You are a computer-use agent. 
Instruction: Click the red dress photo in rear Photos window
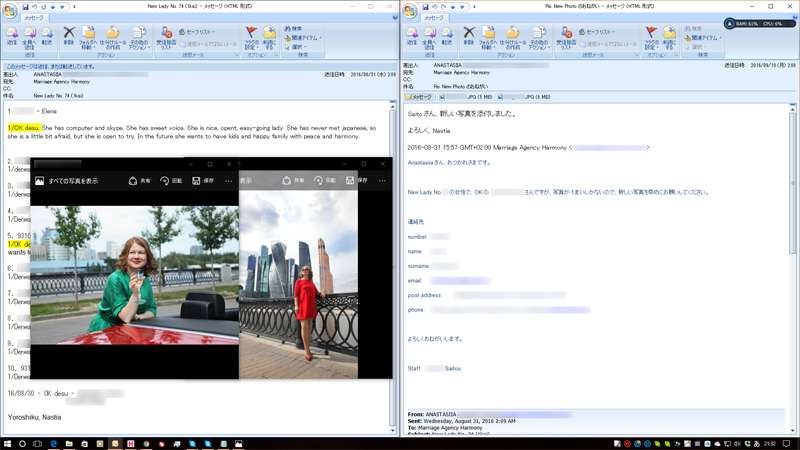coord(298,285)
